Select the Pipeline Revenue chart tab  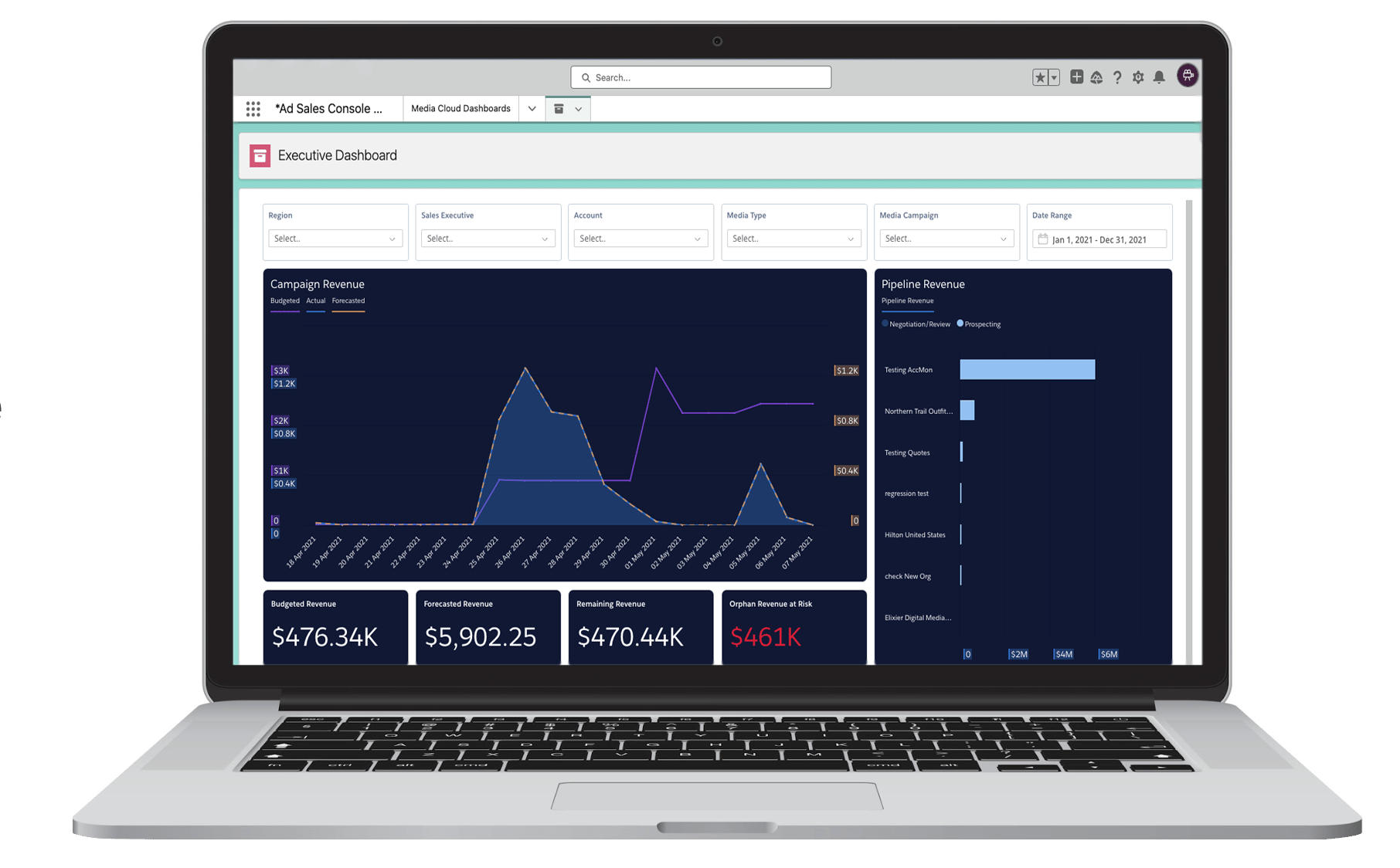point(907,301)
